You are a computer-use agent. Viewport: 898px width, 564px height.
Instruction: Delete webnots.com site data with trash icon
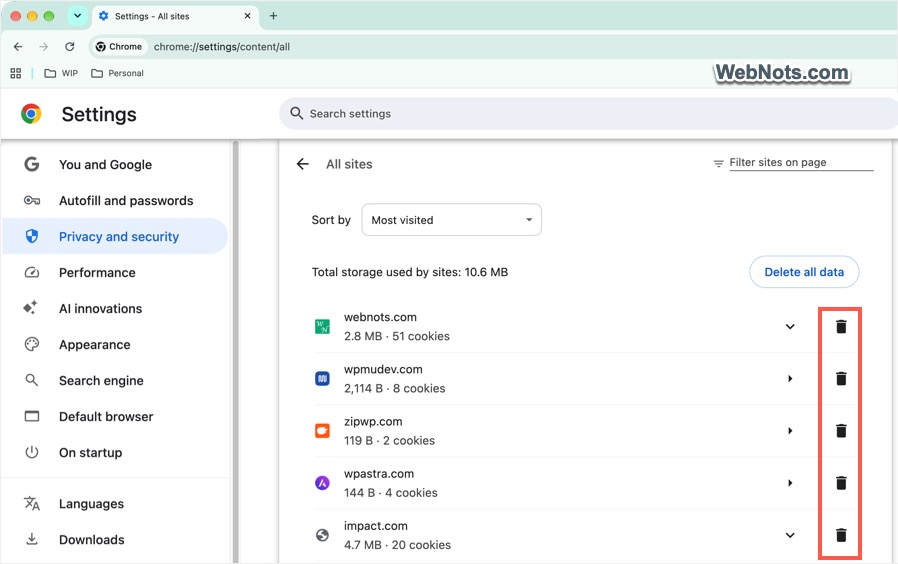[841, 326]
